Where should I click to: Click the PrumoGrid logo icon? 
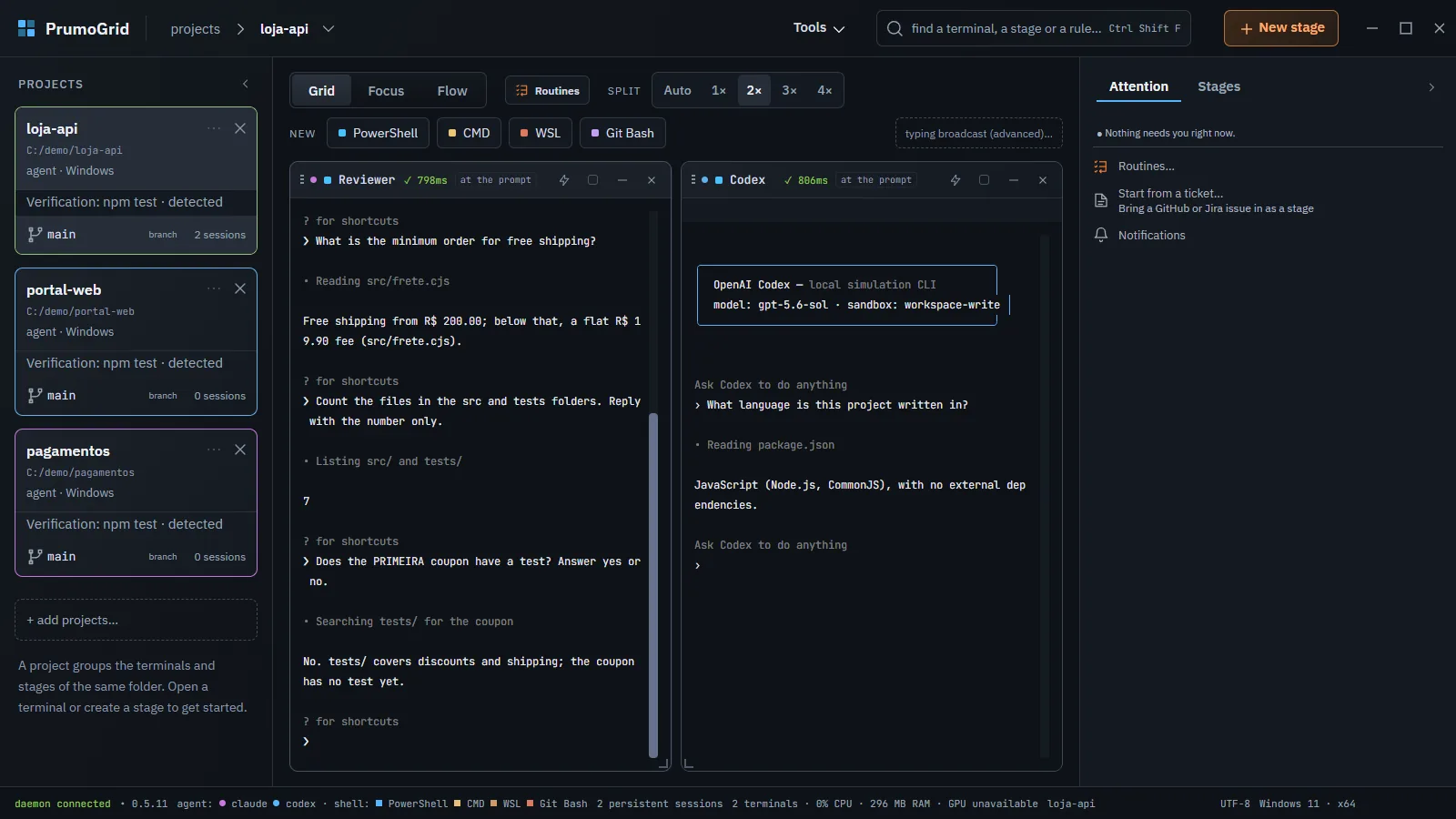tap(26, 28)
